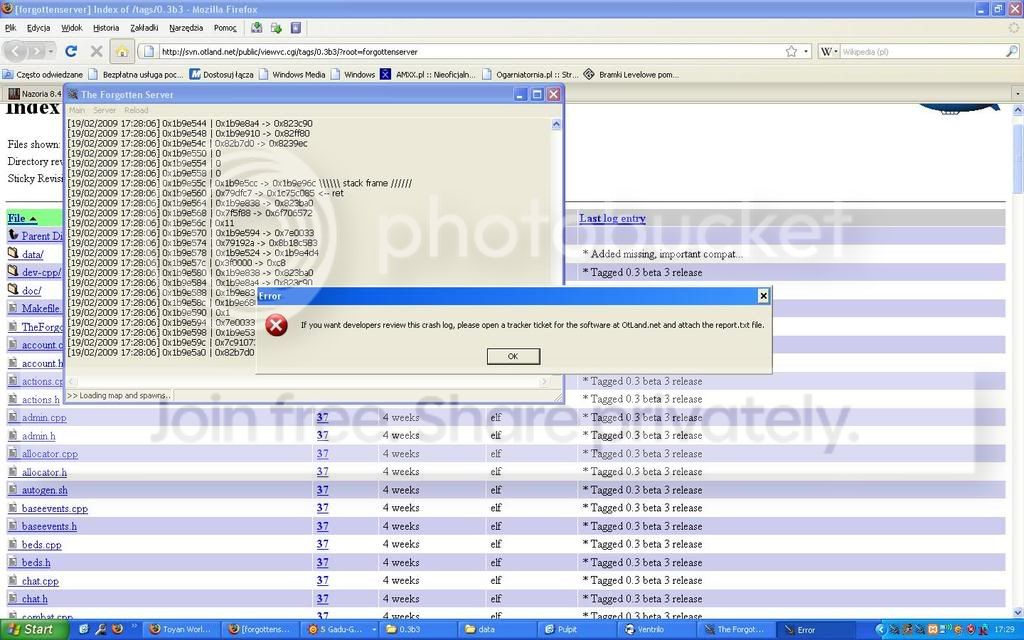Open revision 37 in admin.h row

[323, 435]
